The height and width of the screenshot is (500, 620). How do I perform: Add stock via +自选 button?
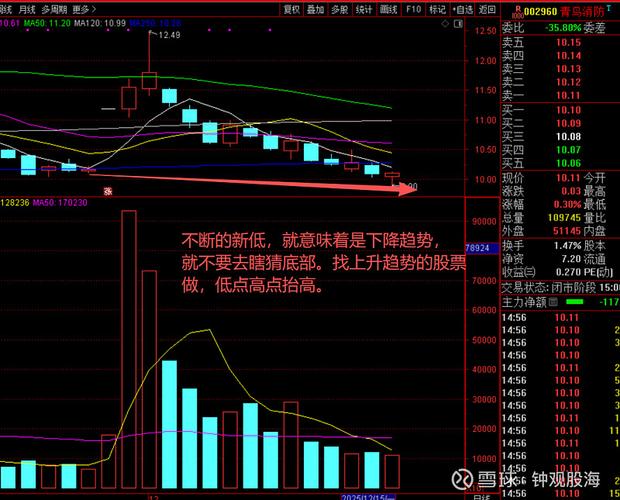463,9
